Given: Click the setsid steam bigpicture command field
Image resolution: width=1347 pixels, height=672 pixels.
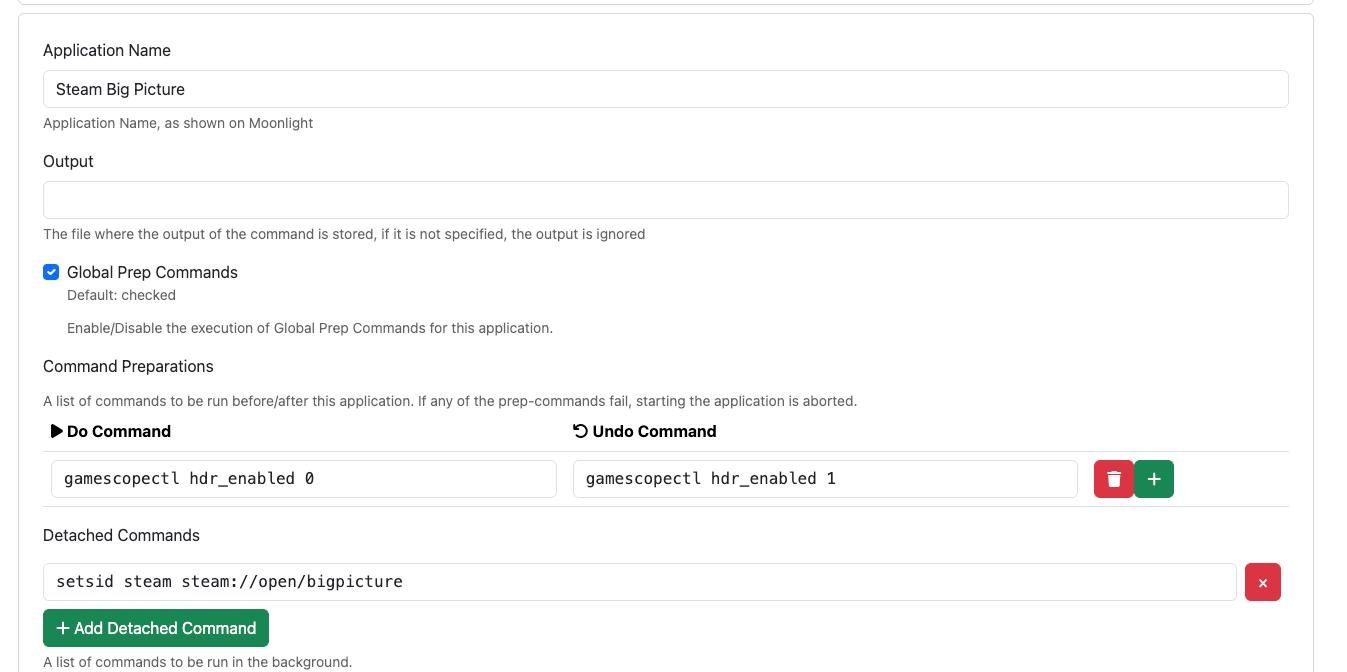Looking at the screenshot, I should [x=640, y=582].
